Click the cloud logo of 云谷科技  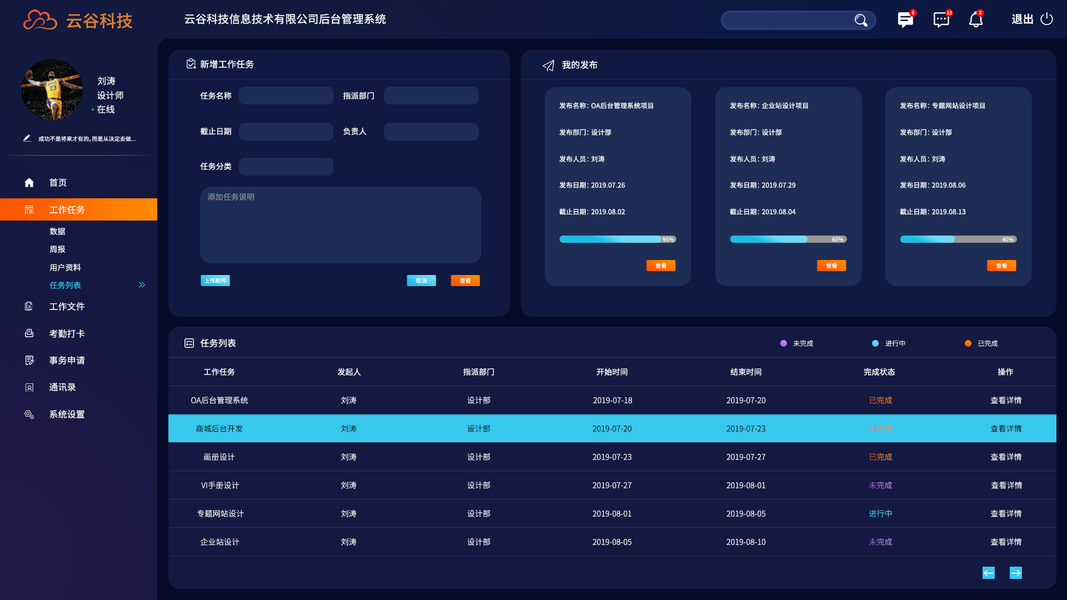tap(40, 20)
